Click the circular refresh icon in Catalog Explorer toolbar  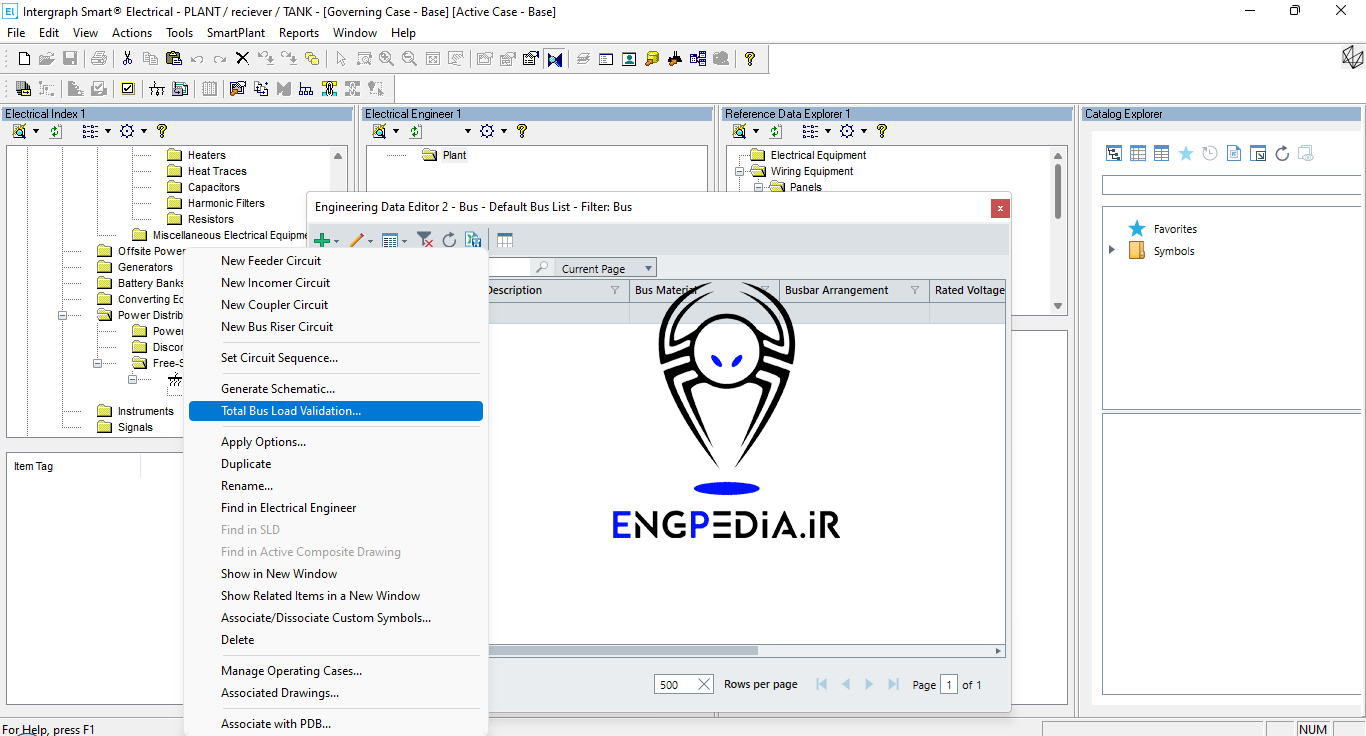pyautogui.click(x=1282, y=153)
